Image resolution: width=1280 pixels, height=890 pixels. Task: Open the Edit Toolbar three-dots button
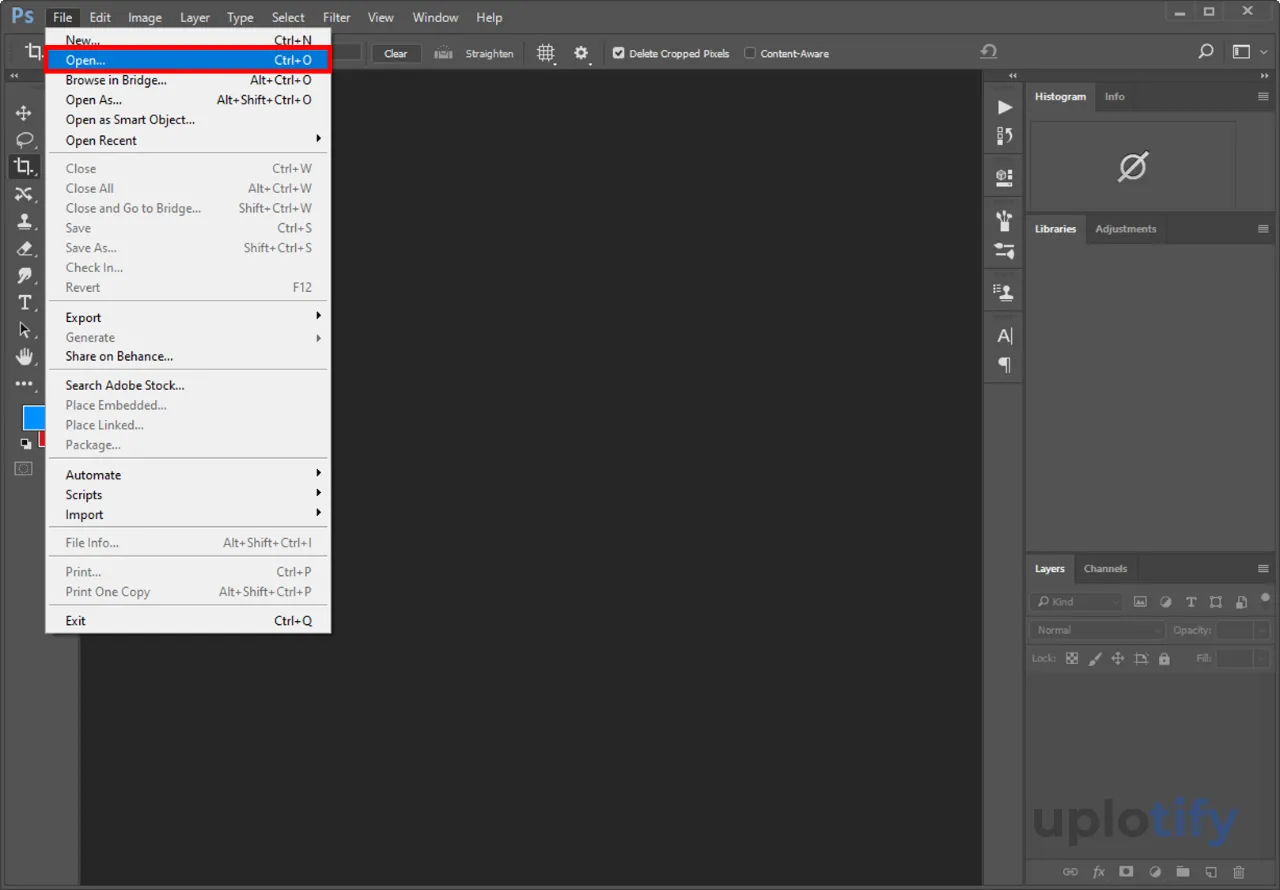24,384
